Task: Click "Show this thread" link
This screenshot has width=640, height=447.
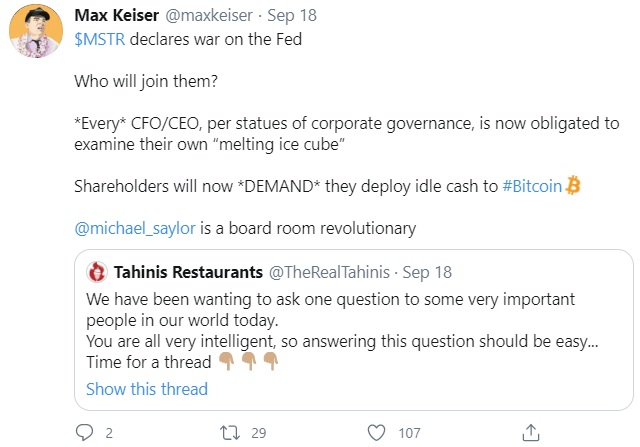Action: (147, 389)
